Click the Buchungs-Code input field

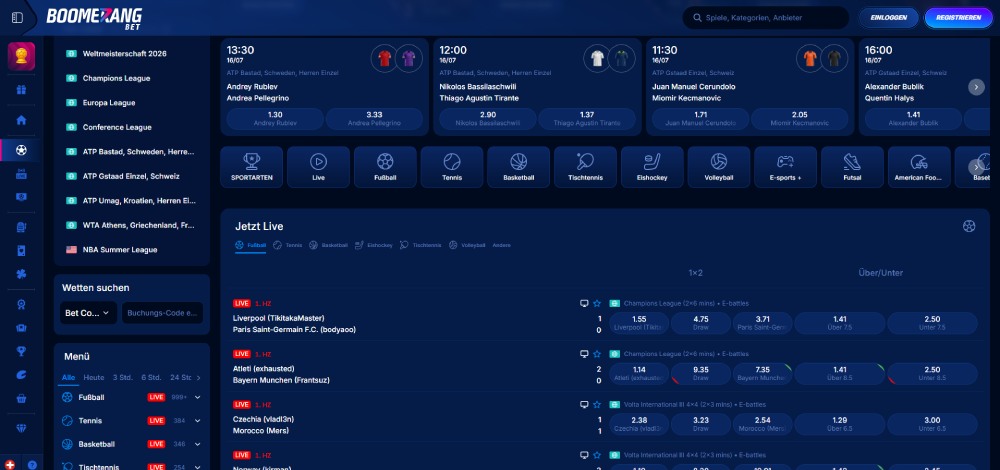tap(163, 313)
